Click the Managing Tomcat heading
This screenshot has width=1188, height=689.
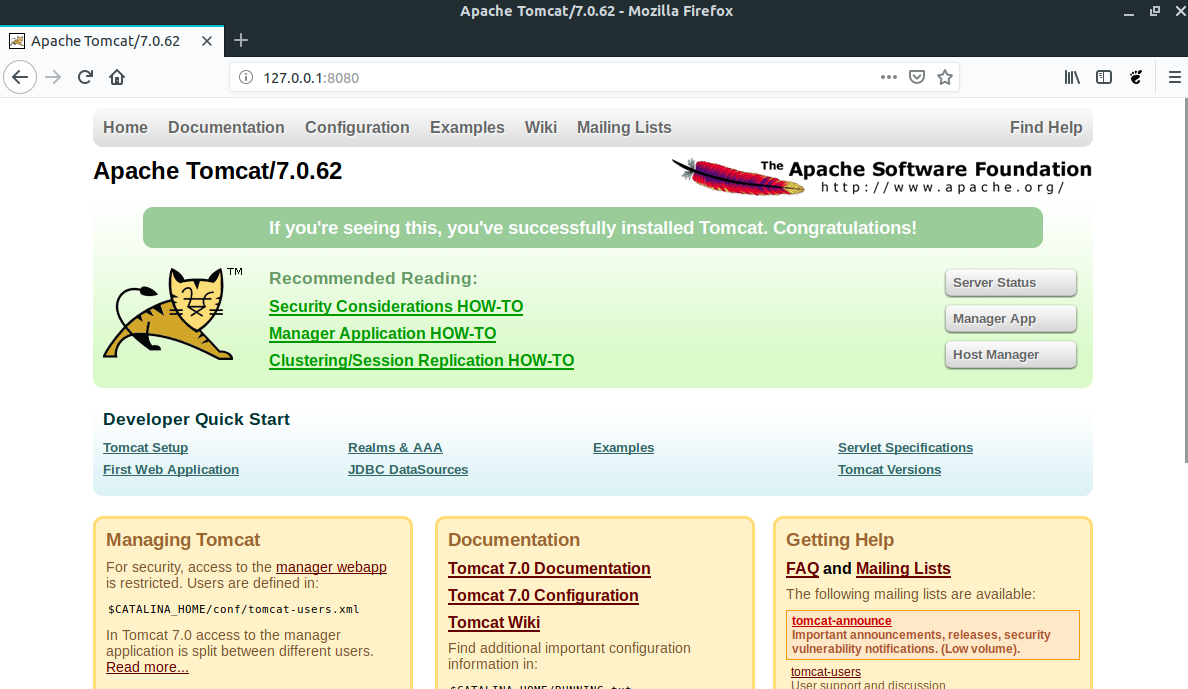[x=183, y=540]
